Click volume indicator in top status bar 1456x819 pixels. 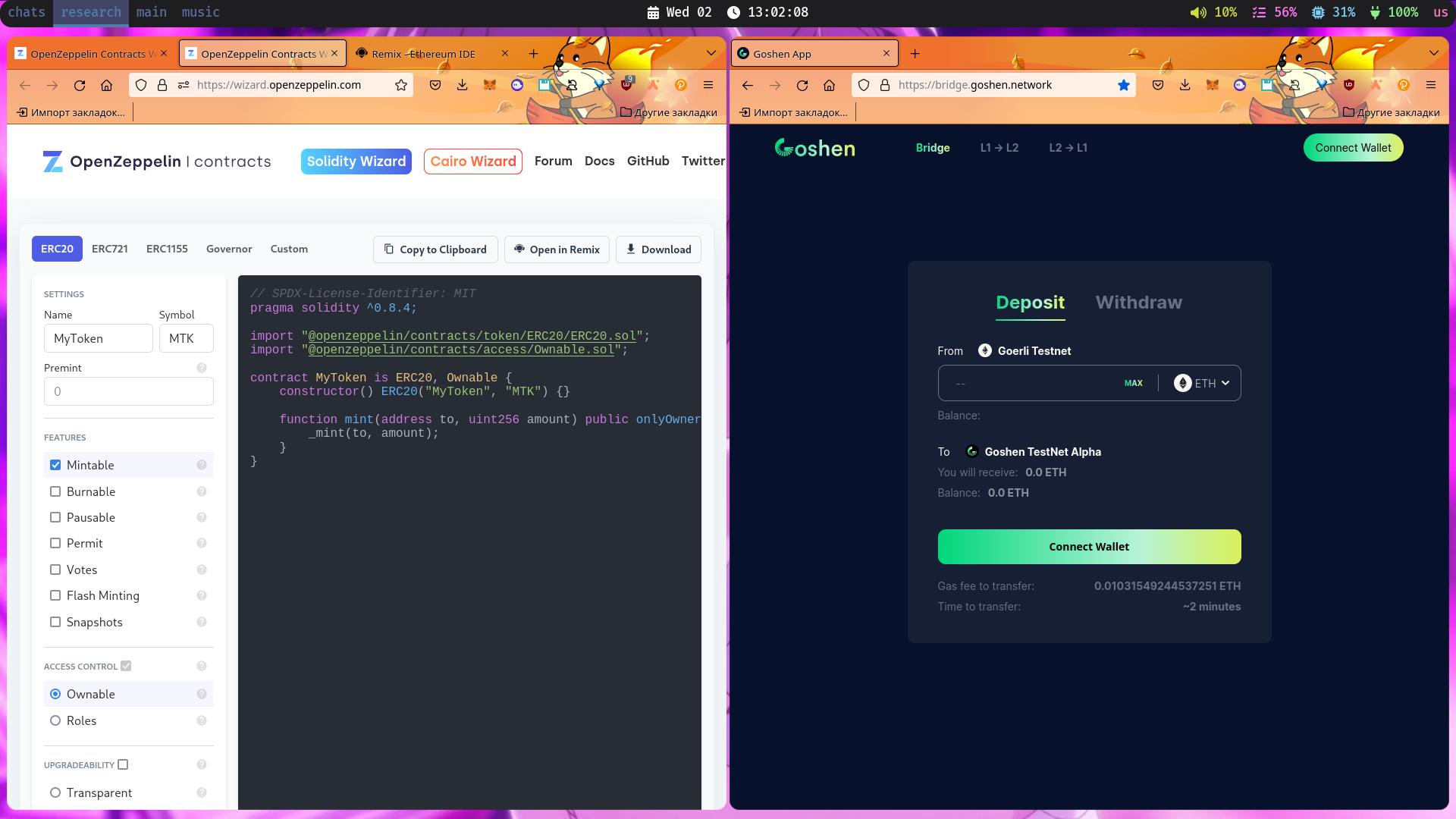1213,12
